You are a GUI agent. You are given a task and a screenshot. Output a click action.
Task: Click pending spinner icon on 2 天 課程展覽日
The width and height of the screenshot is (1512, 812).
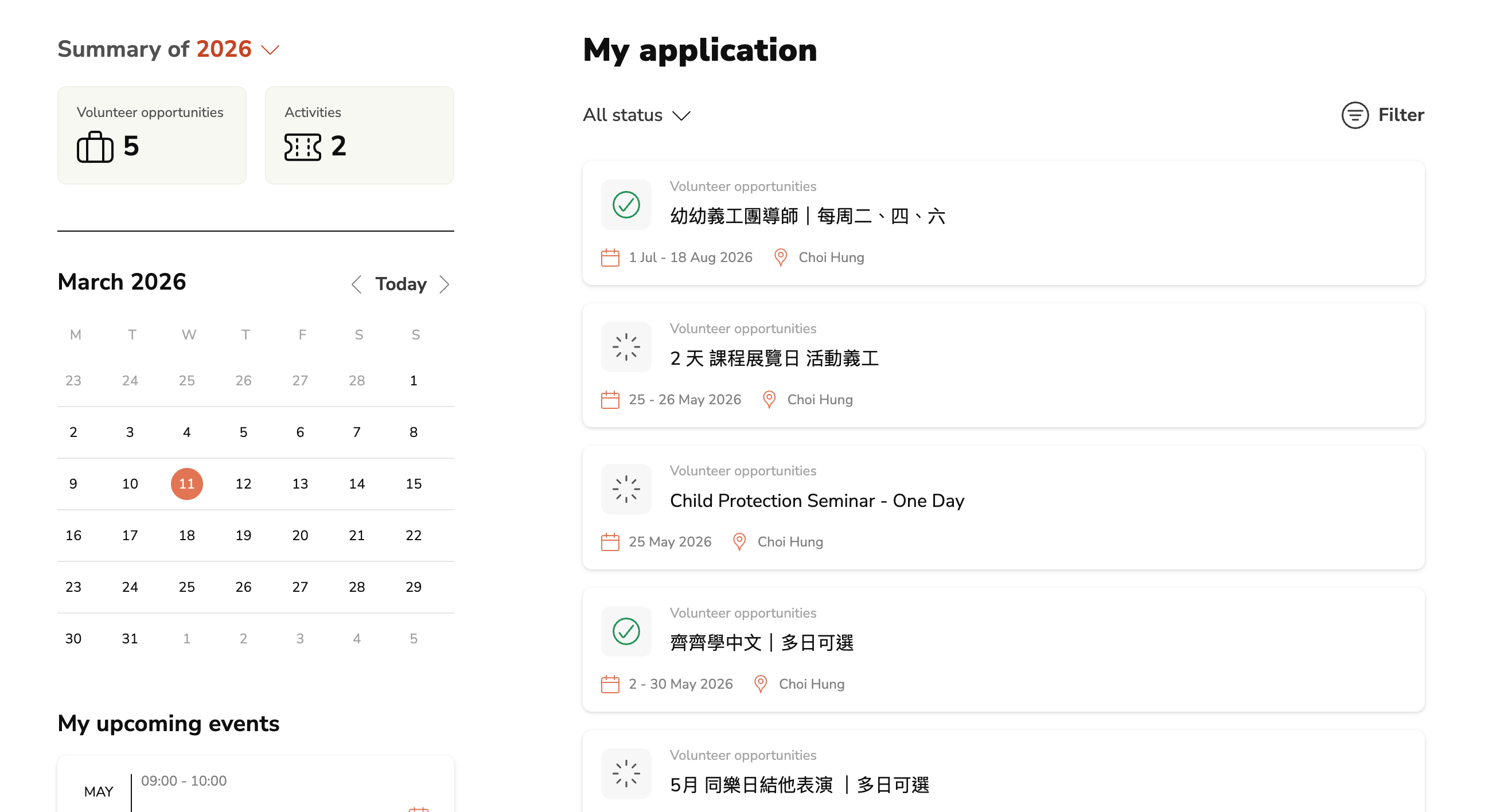[626, 347]
